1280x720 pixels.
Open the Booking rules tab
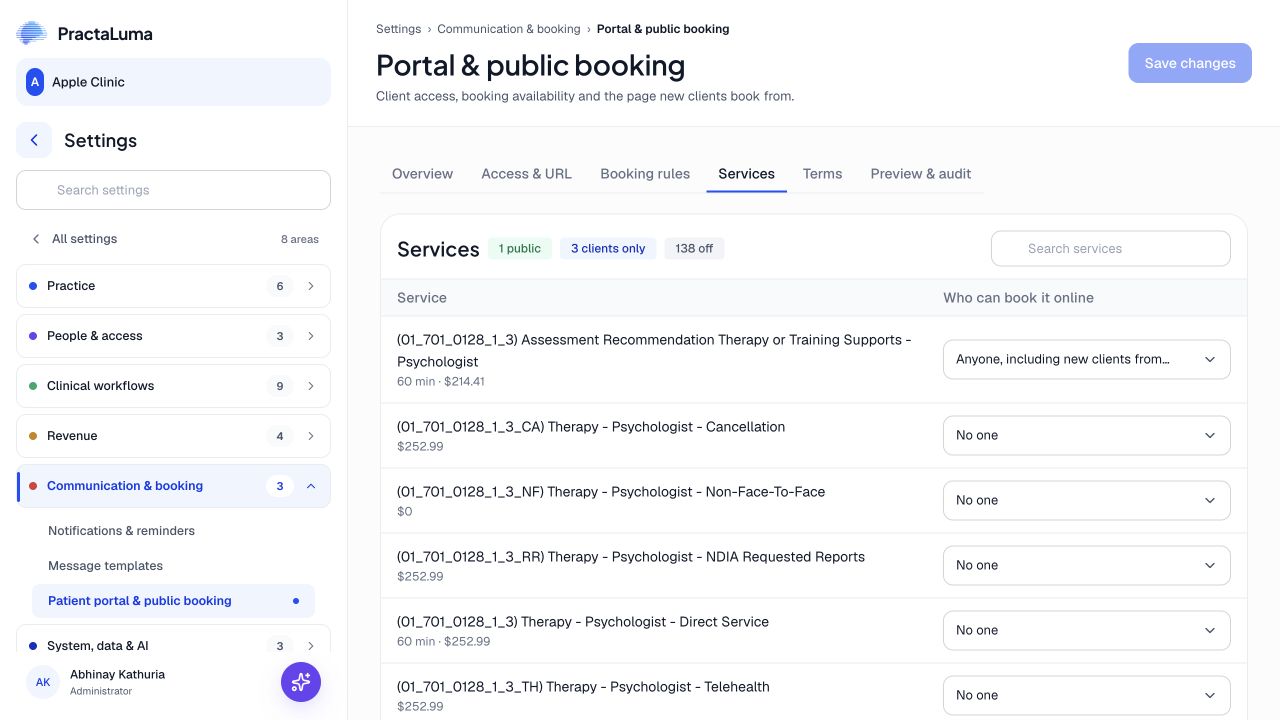click(645, 174)
